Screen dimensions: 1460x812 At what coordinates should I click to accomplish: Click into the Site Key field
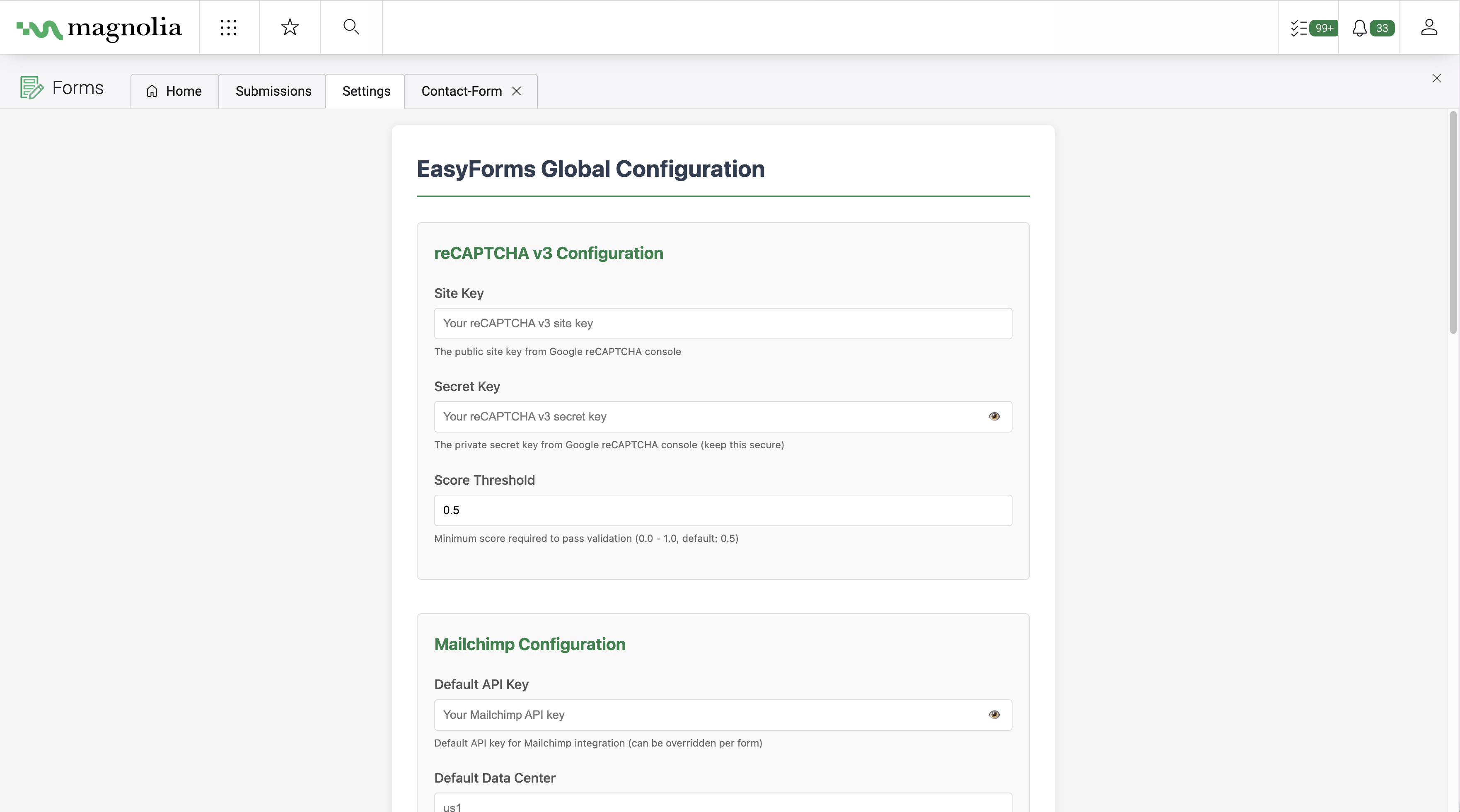[x=723, y=324]
